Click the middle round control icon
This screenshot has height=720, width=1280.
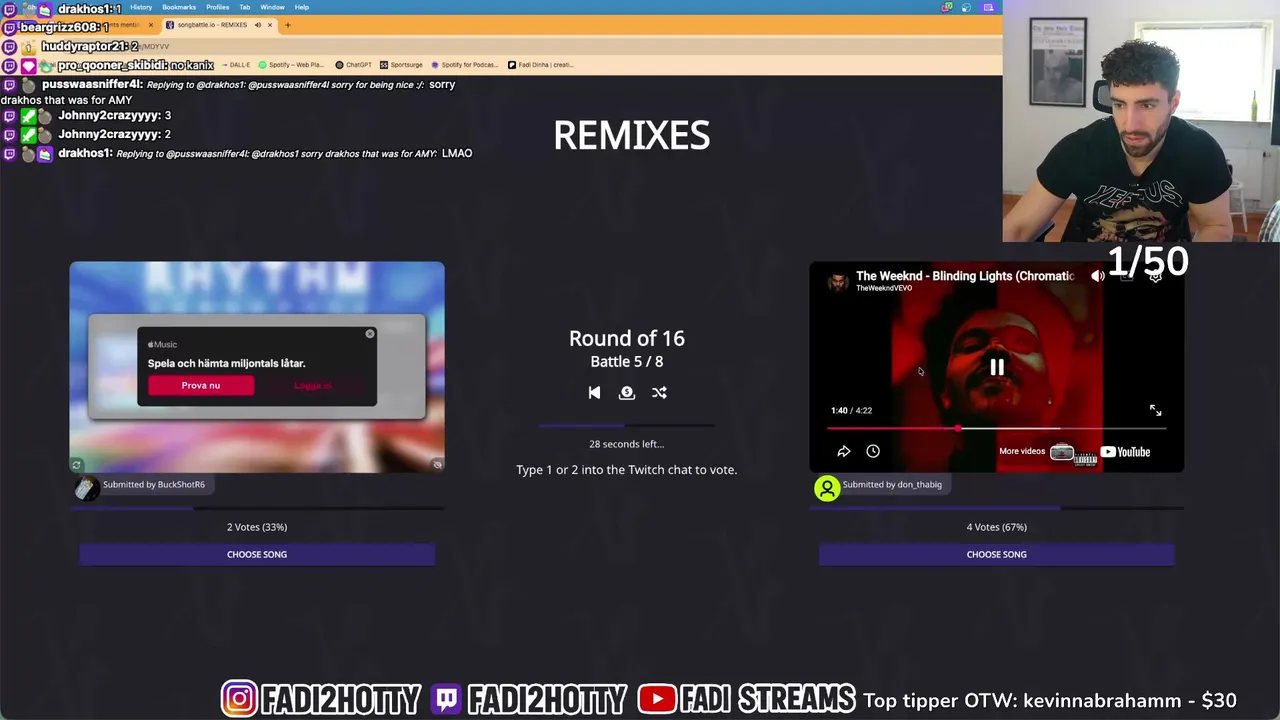[x=627, y=393]
